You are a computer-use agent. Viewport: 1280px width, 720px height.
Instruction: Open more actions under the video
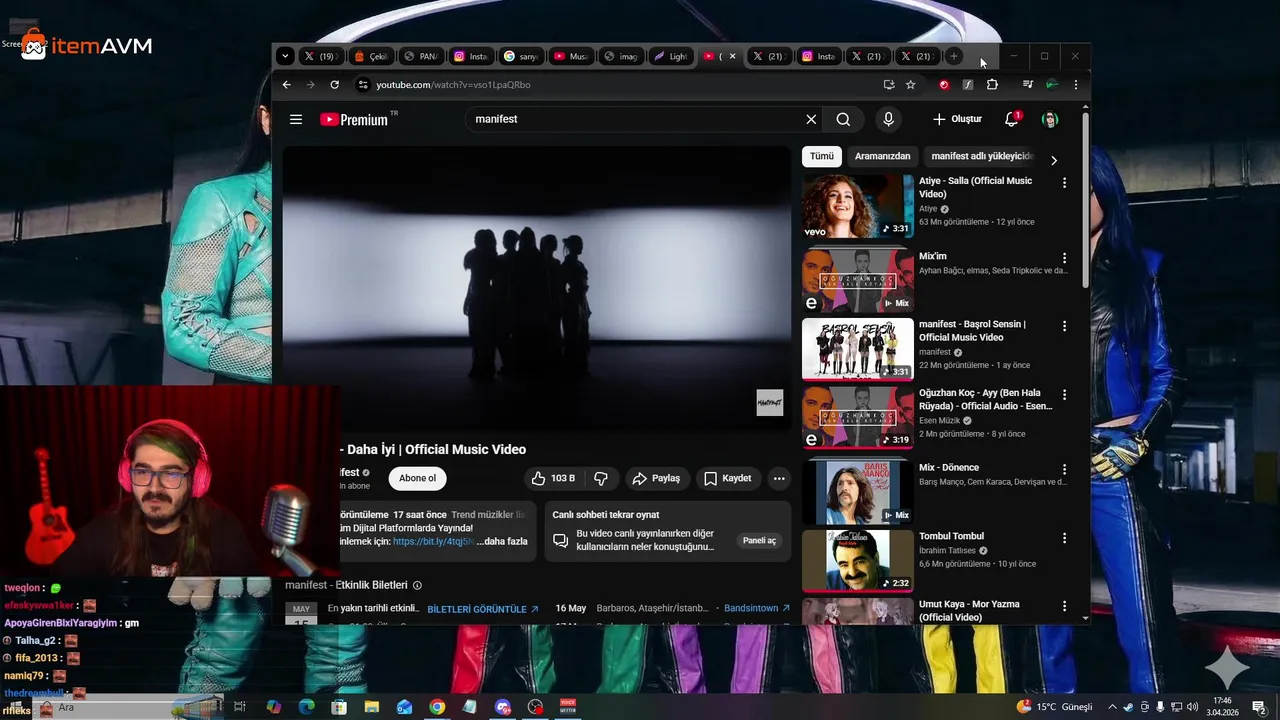click(779, 478)
